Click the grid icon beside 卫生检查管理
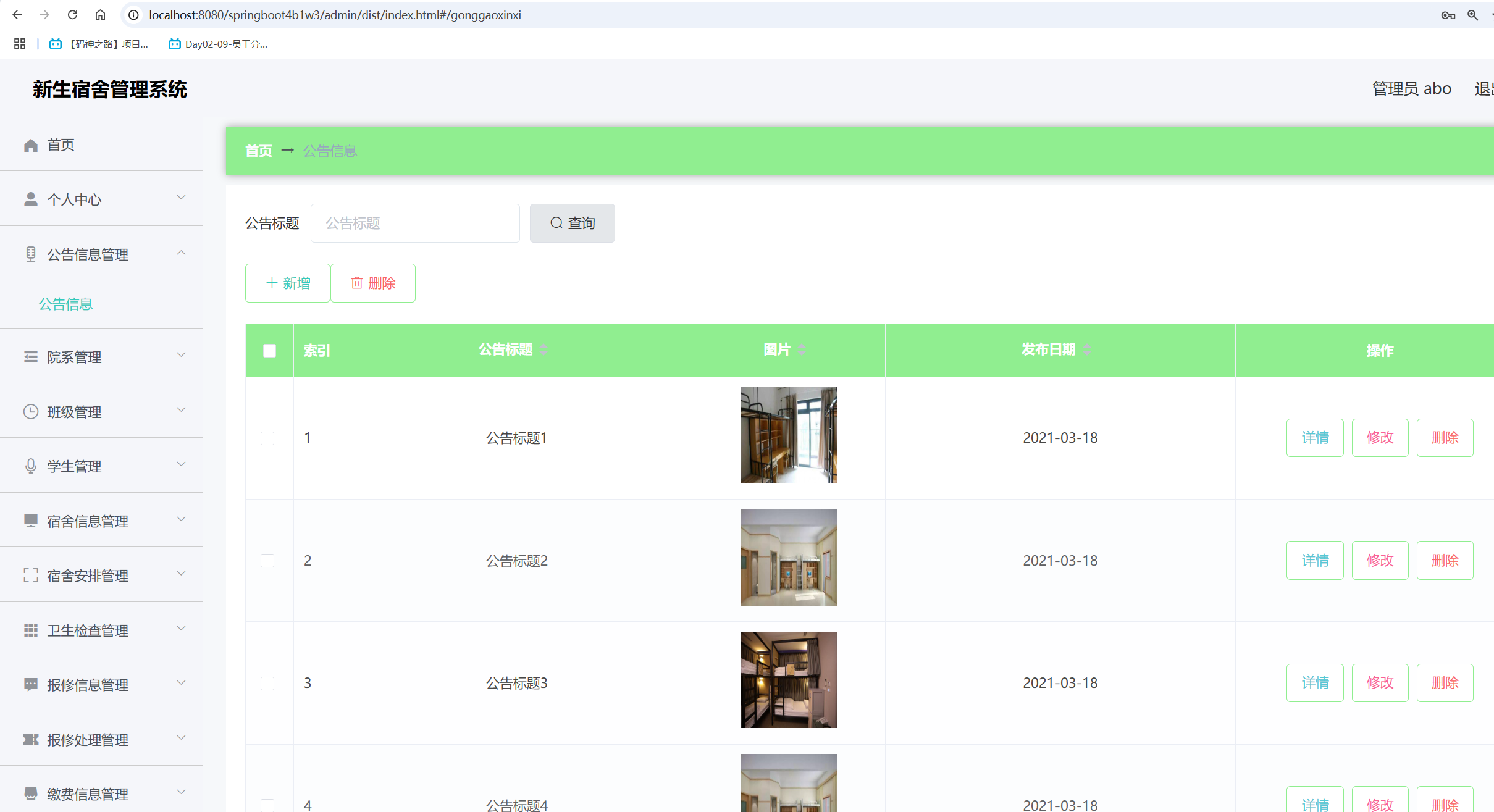1494x812 pixels. [30, 630]
